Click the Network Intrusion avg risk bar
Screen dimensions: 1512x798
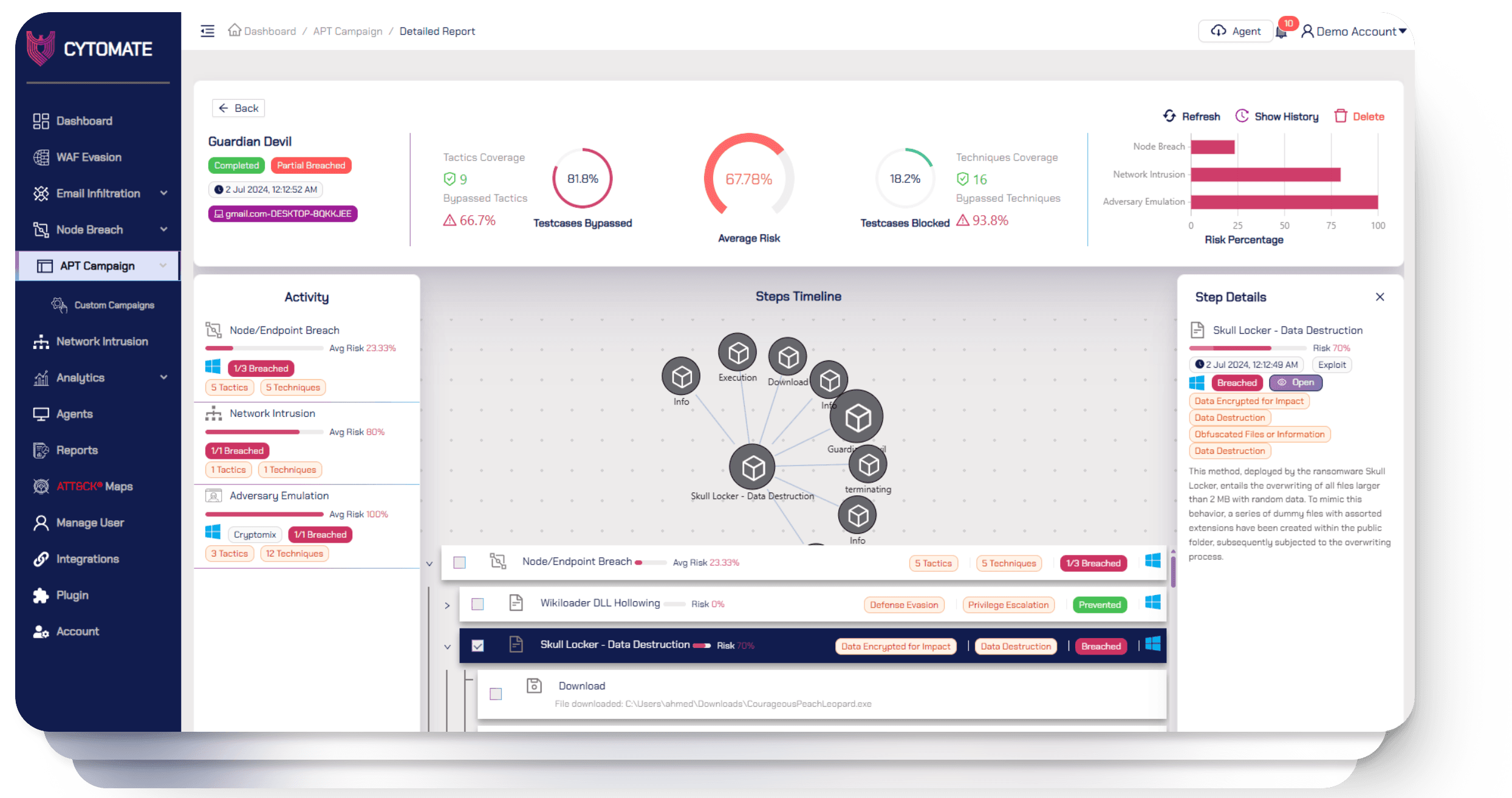point(264,432)
